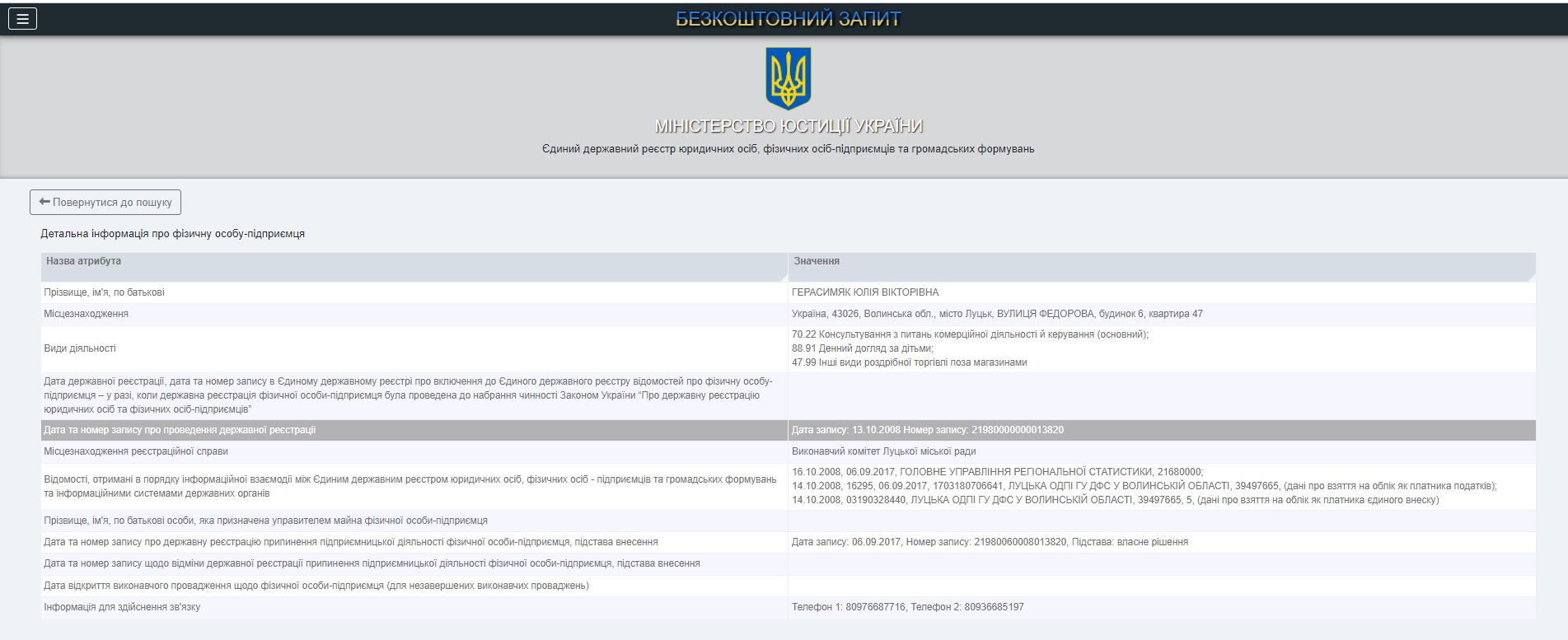
Task: Click the МІНІСТЕРСТВО ЮСТИЦІЇ УКРАЇНИ heading
Action: pos(788,126)
